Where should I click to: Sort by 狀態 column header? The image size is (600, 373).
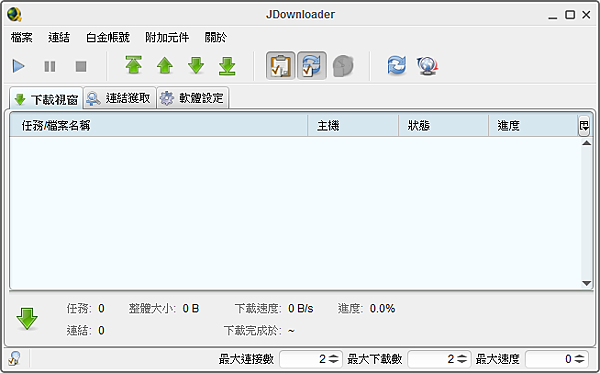coord(443,125)
